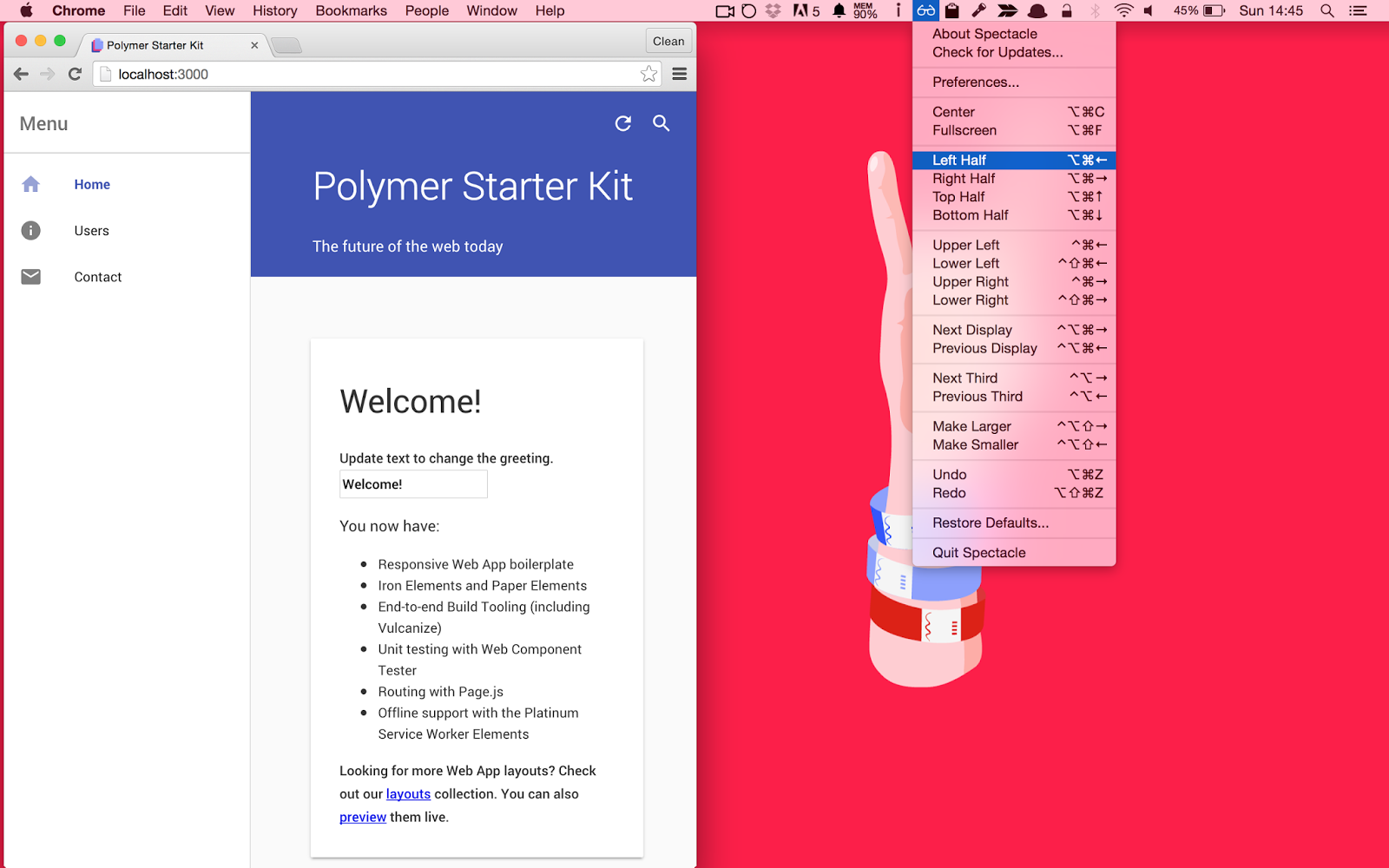
Task: Reload the page with Chrome's reload button
Action: (x=75, y=74)
